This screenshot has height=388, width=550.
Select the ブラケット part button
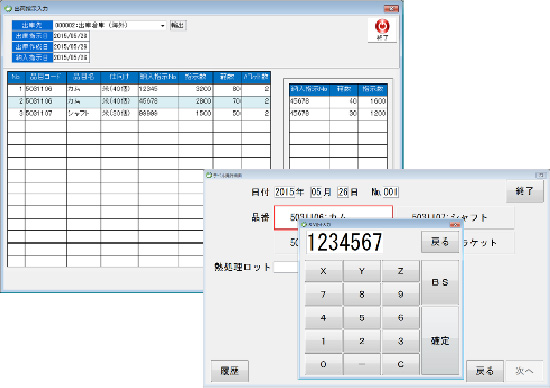[488, 242]
